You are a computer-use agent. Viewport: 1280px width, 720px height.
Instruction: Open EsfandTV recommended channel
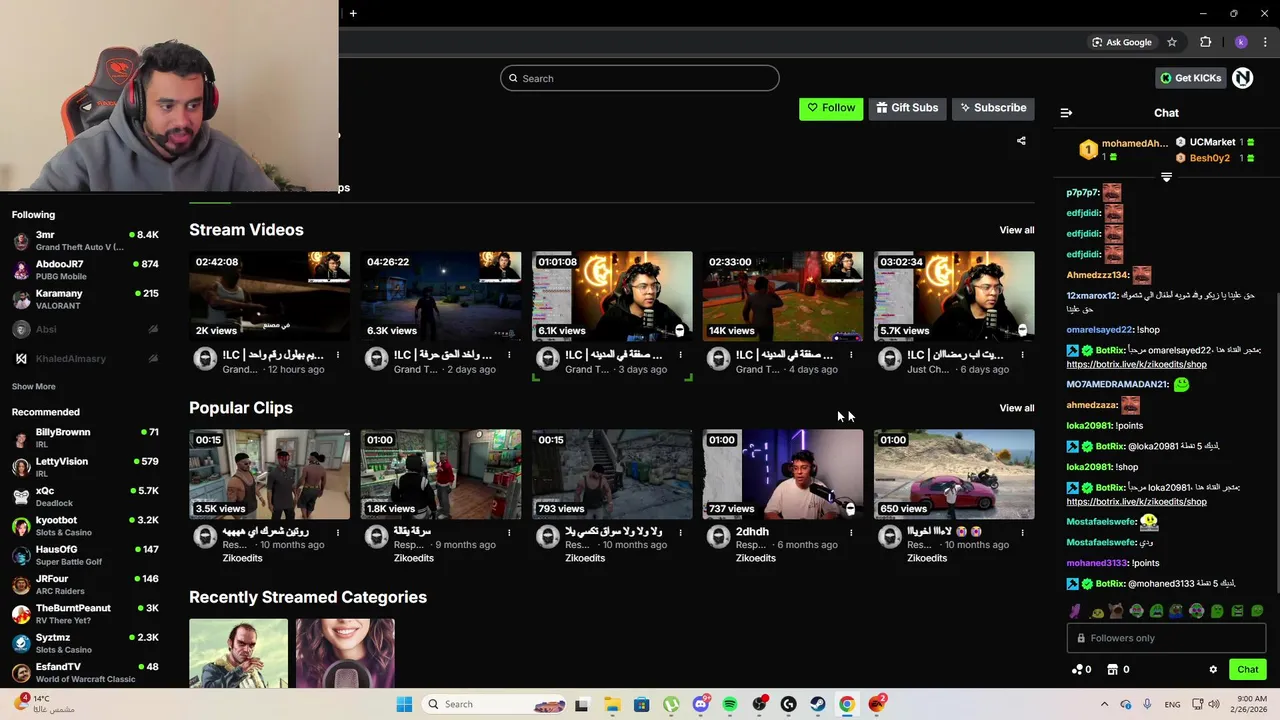[85, 672]
